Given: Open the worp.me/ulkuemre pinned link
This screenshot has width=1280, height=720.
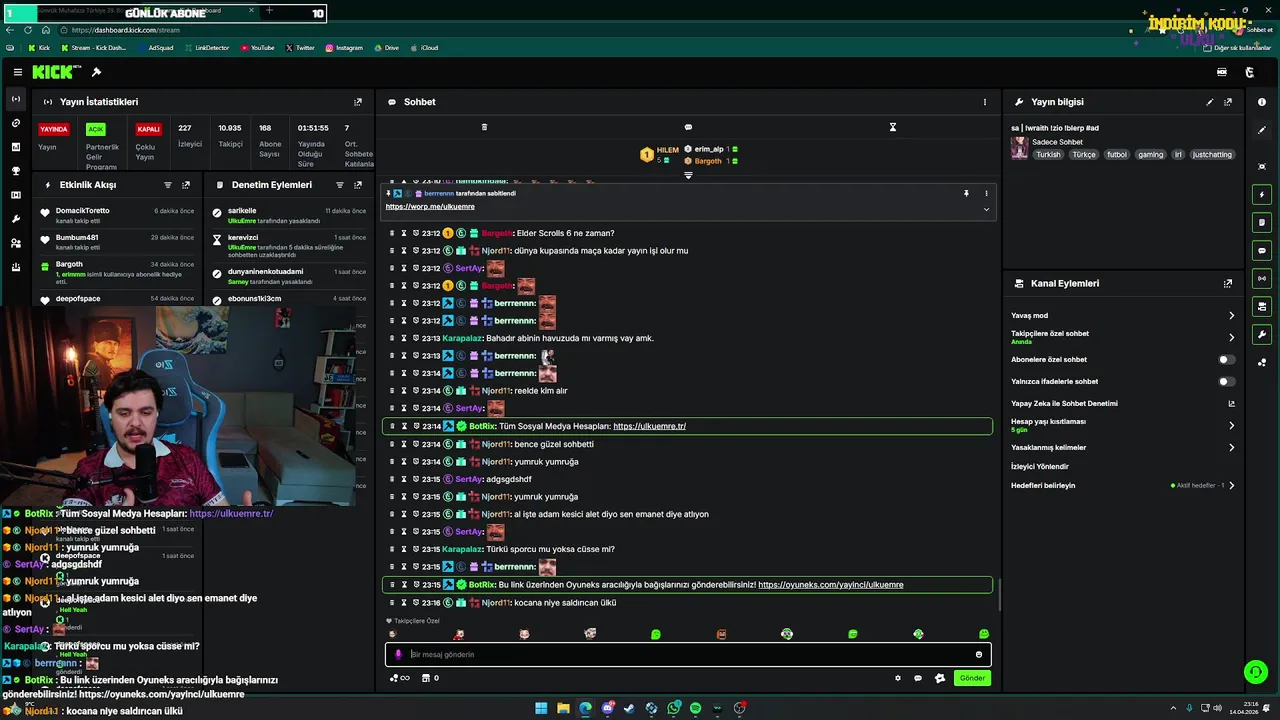Looking at the screenshot, I should (x=430, y=206).
